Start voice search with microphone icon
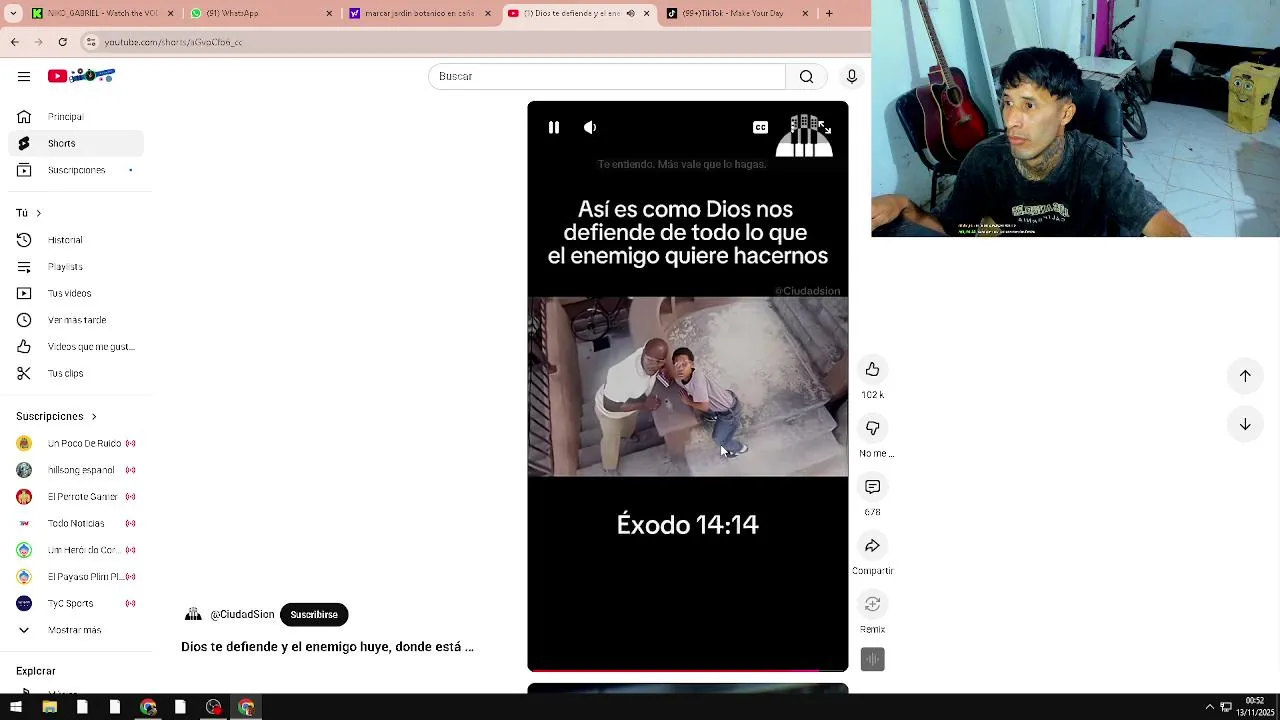 [852, 76]
